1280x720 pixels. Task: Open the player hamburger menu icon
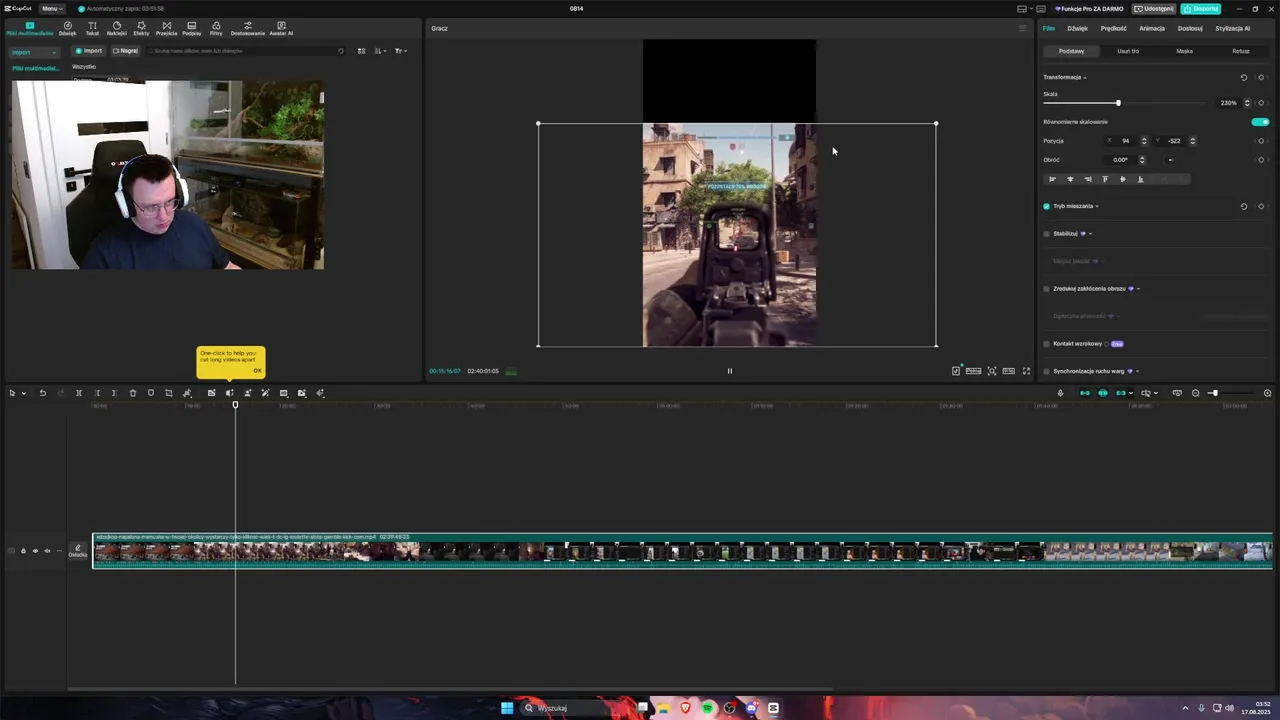(1022, 28)
